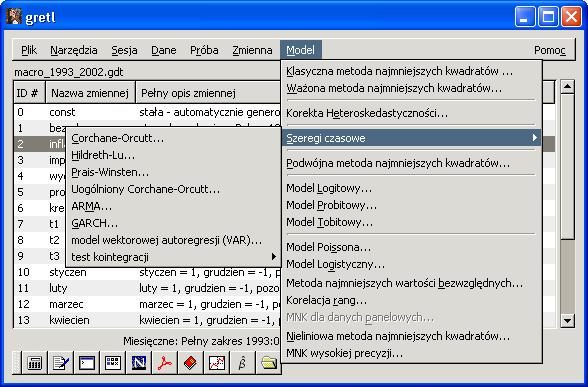Select ARMA in the submenu
Viewport: 588px width, 387px height.
(x=173, y=206)
